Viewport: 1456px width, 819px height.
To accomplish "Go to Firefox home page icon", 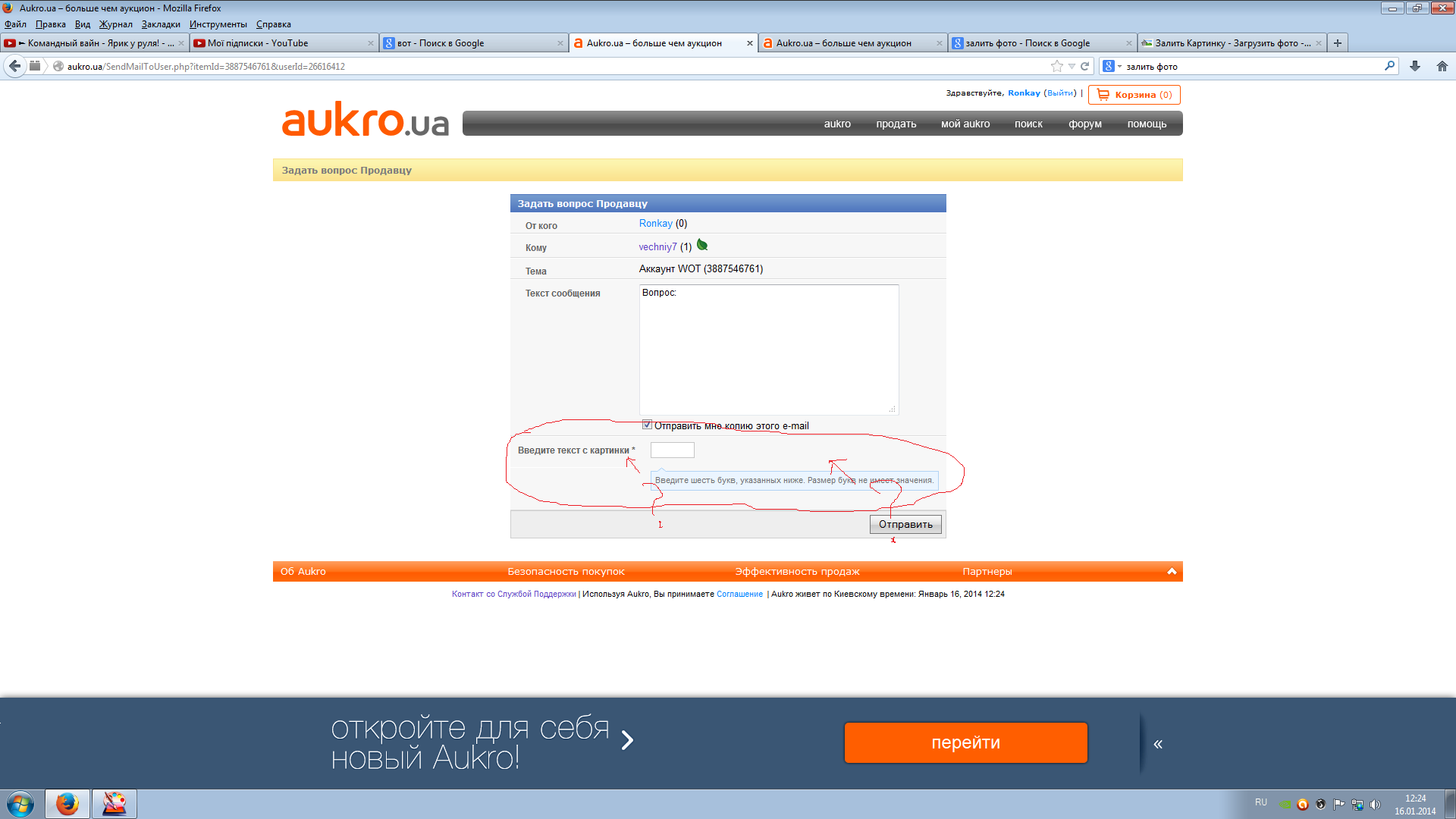I will click(x=1442, y=66).
